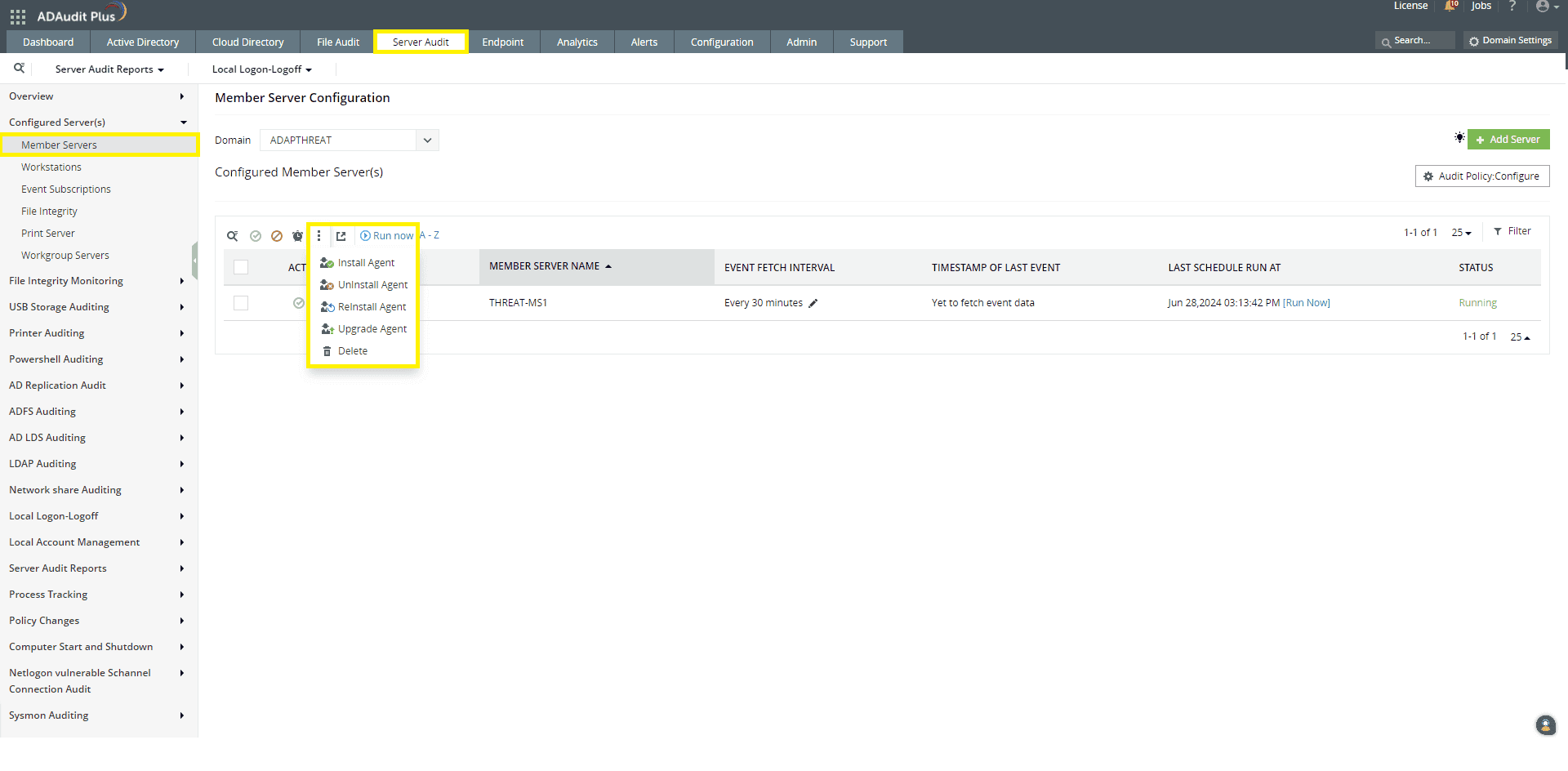
Task: Click the disable (orange ban) toolbar icon
Action: [x=277, y=236]
